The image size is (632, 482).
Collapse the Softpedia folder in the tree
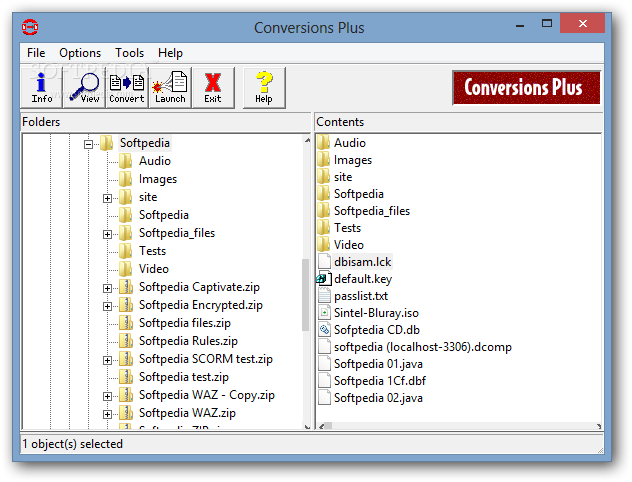tap(89, 144)
